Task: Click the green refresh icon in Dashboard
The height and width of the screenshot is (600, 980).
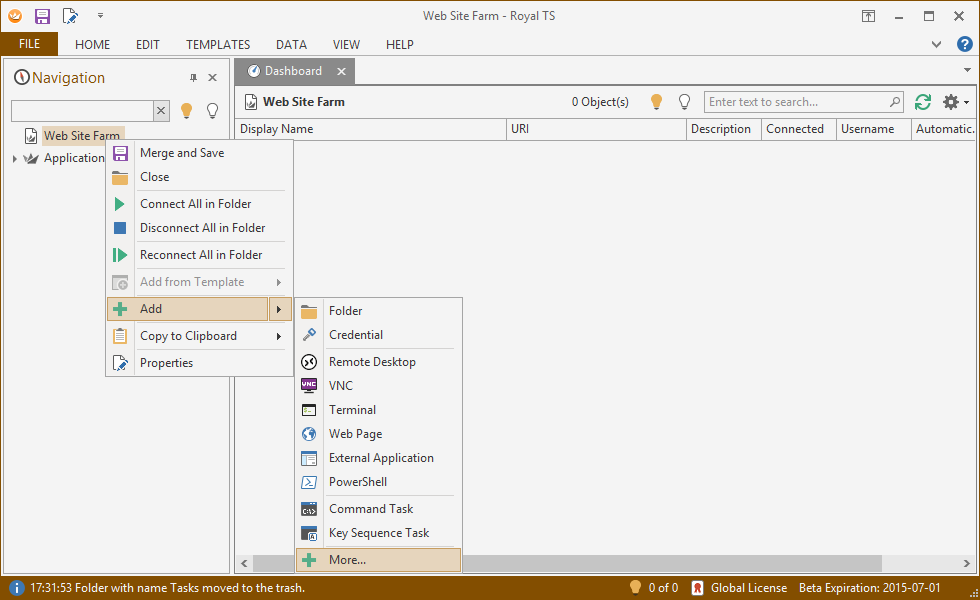Action: point(923,102)
